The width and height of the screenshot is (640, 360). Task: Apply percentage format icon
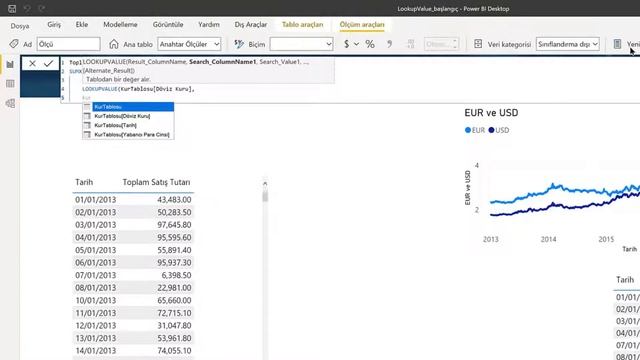click(370, 44)
